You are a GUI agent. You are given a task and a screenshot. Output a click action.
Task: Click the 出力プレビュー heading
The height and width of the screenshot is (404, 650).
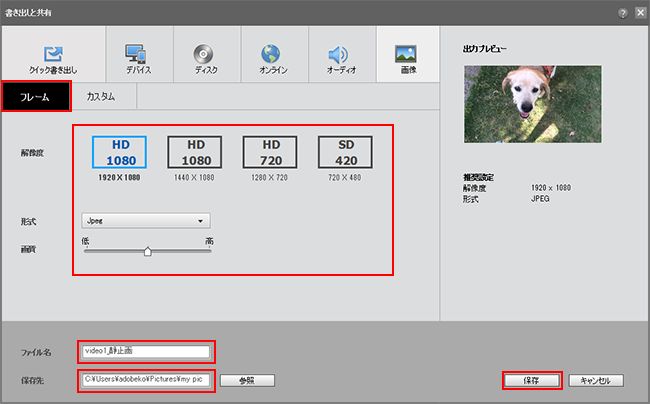(485, 49)
